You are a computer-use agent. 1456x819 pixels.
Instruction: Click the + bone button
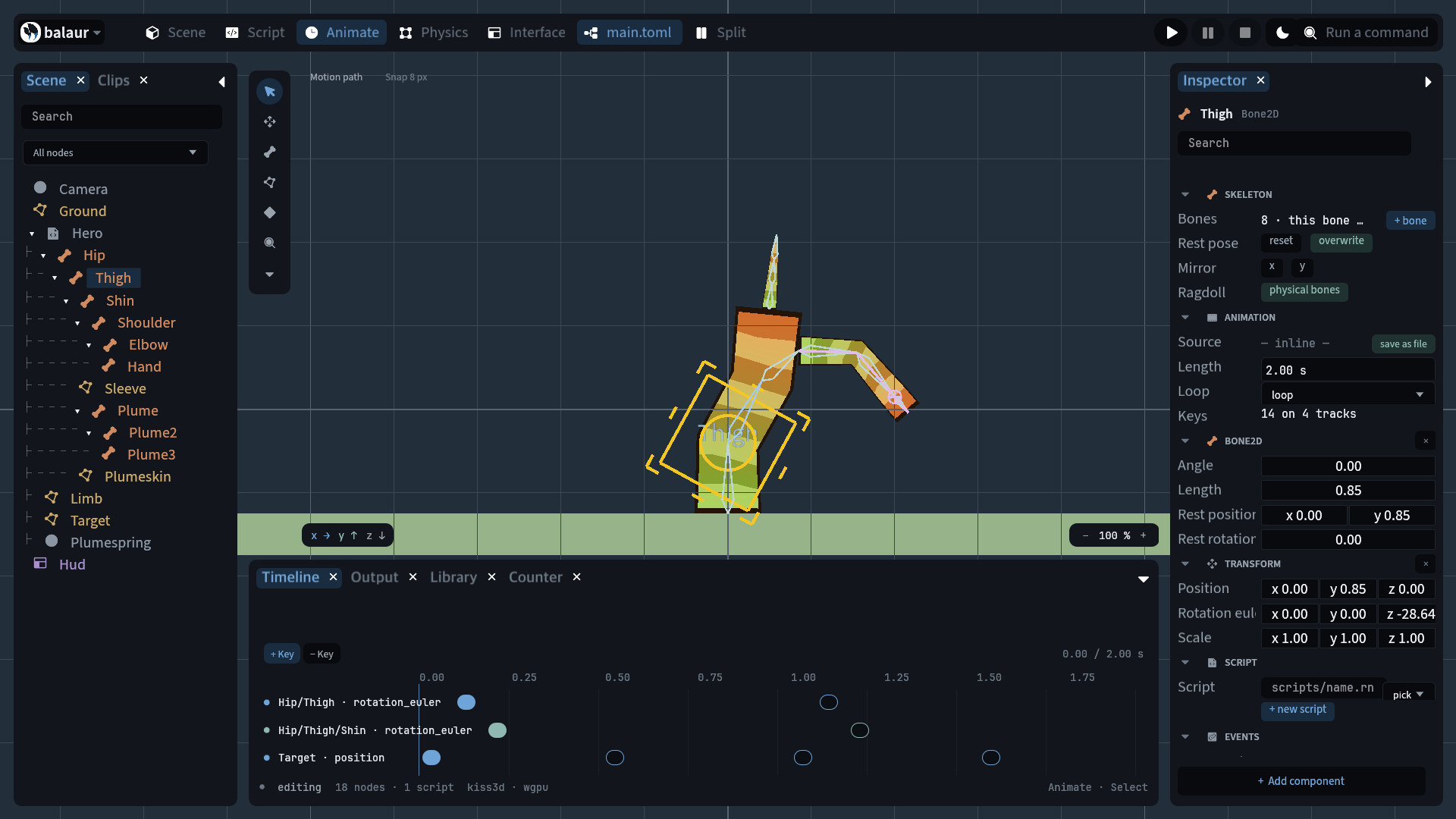1410,221
